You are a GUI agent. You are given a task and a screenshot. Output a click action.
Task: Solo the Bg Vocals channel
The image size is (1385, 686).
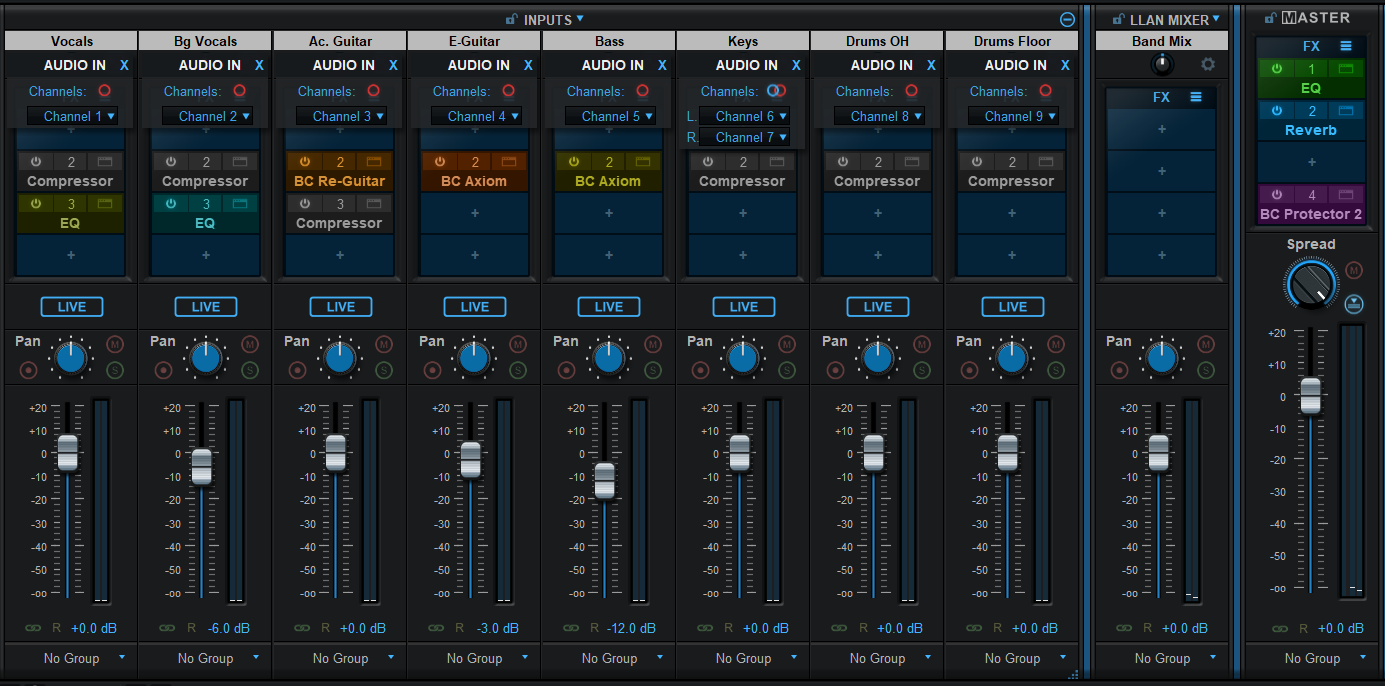[249, 370]
